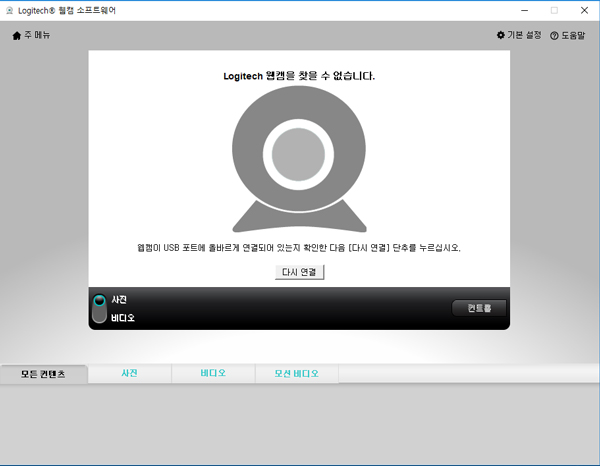
Task: Click the 다시 연결 reconnect button
Action: click(299, 272)
